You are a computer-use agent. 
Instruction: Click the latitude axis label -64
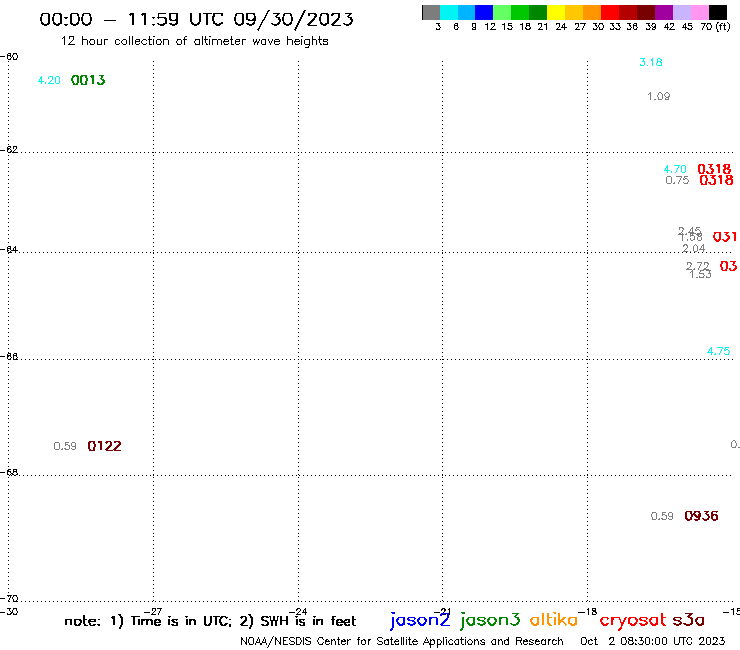point(9,249)
